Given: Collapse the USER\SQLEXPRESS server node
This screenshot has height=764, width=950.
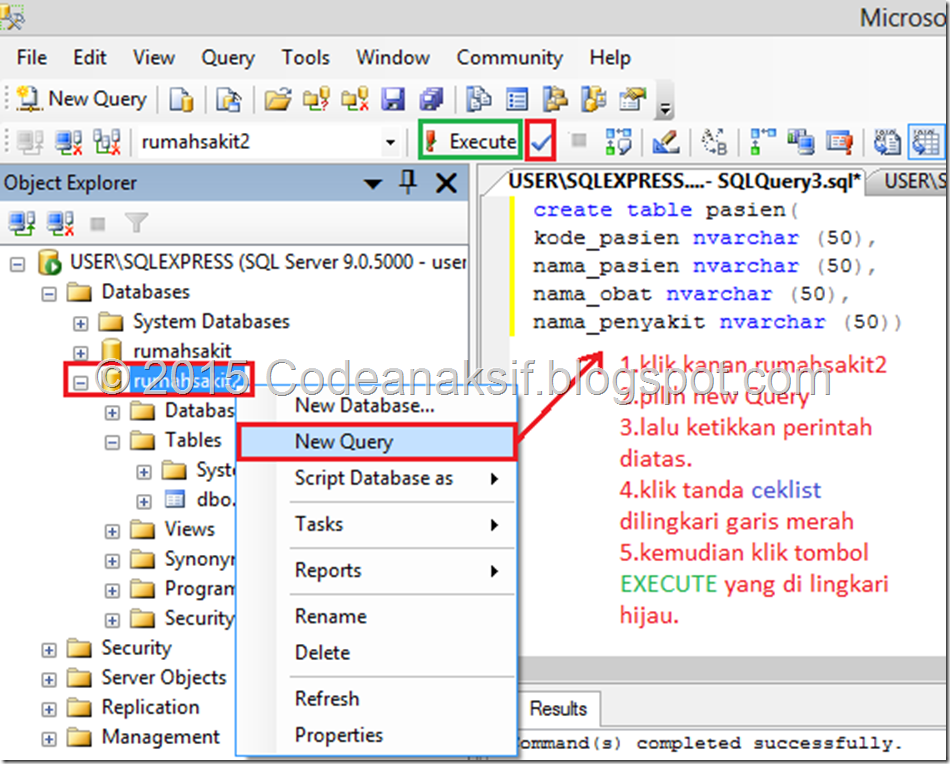Looking at the screenshot, I should (x=18, y=265).
